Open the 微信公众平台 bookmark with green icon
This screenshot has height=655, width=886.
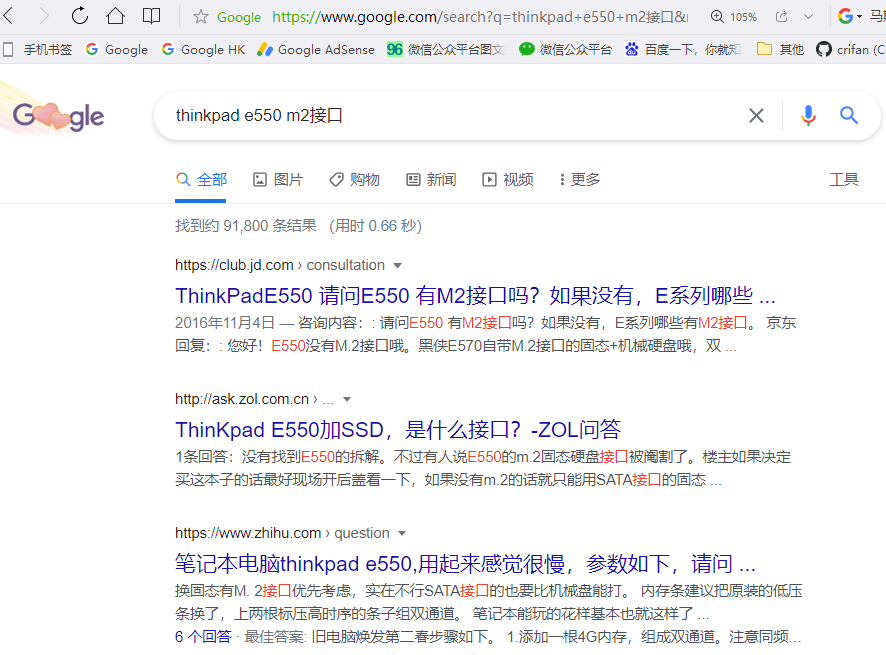(x=565, y=50)
